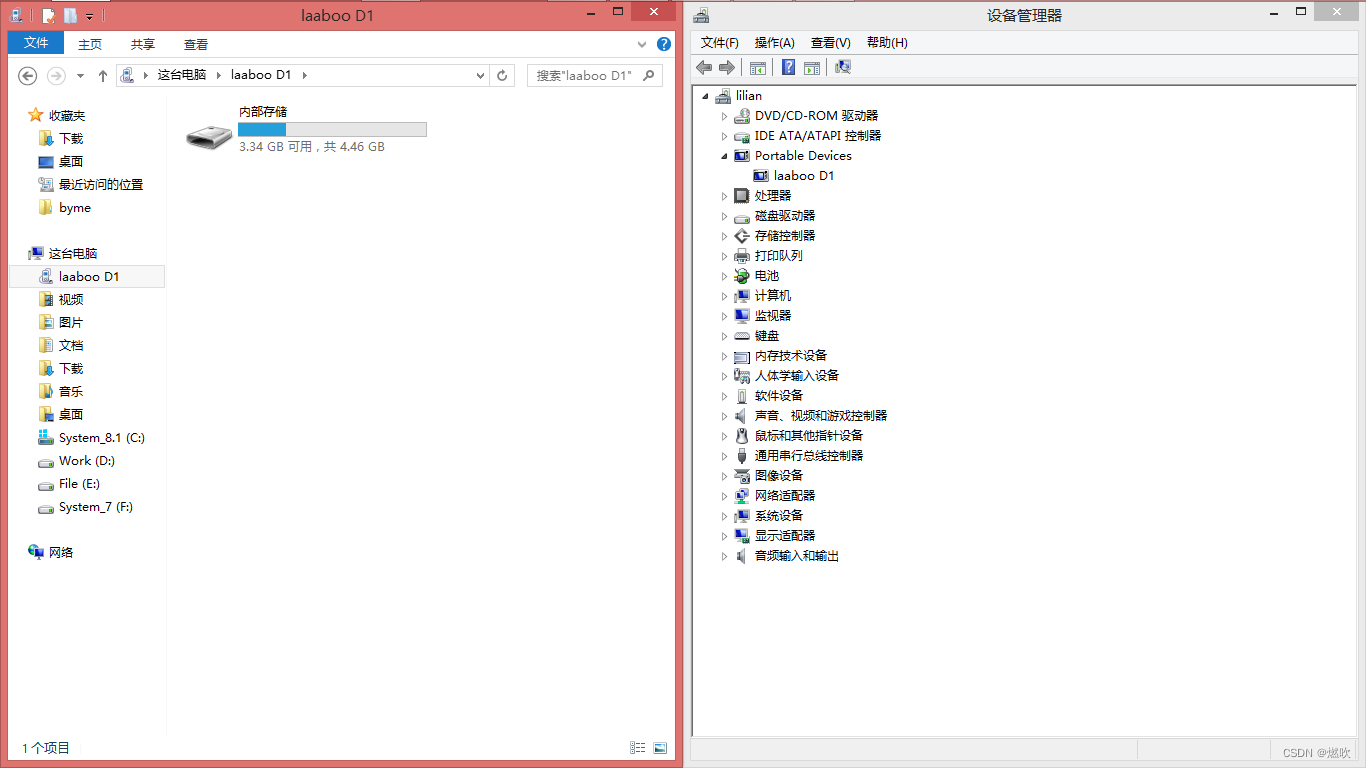
Task: Click laaboo D1 breadcrumb in address bar
Action: [261, 75]
